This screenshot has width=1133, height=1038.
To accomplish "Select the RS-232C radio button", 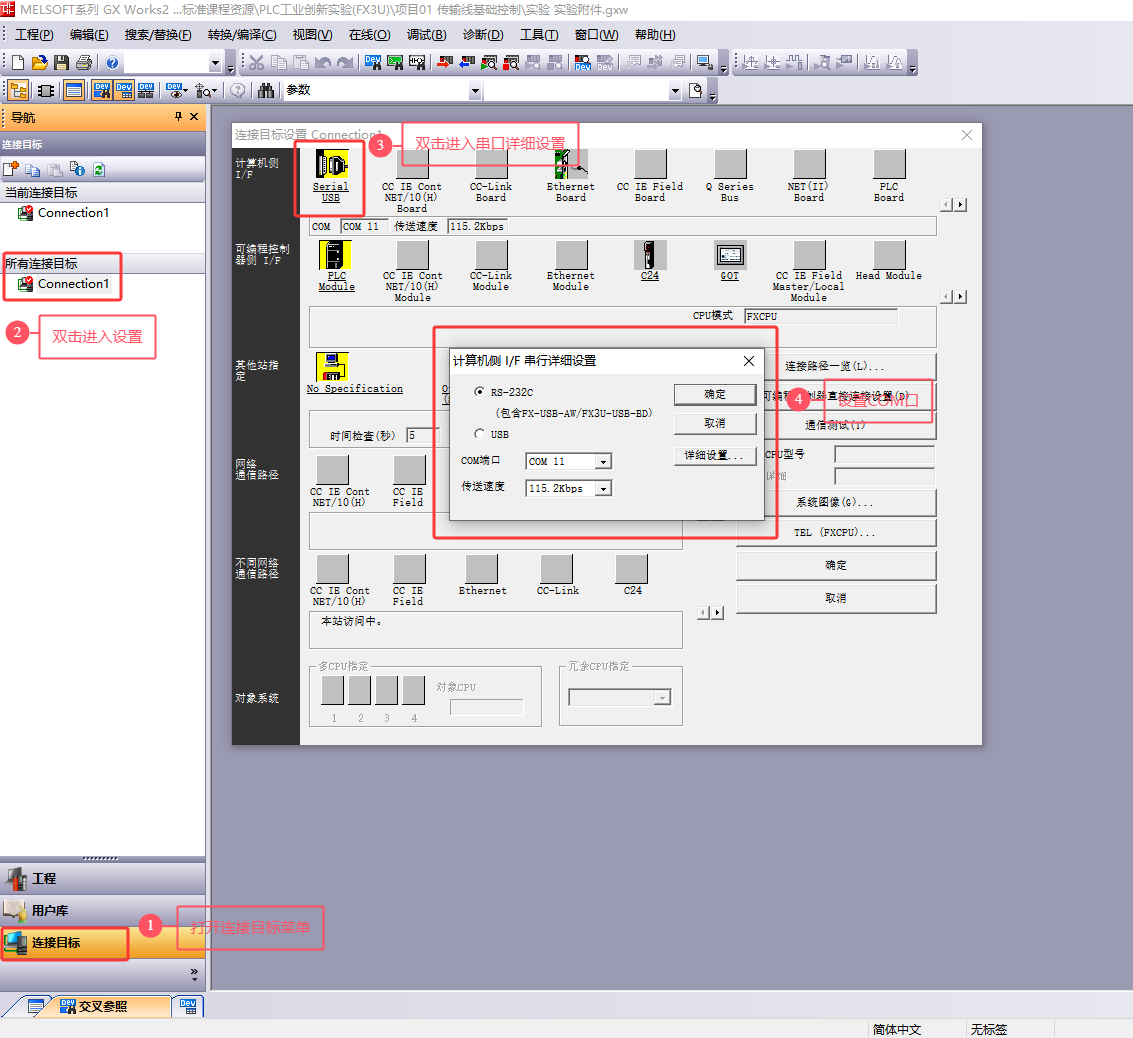I will click(479, 392).
